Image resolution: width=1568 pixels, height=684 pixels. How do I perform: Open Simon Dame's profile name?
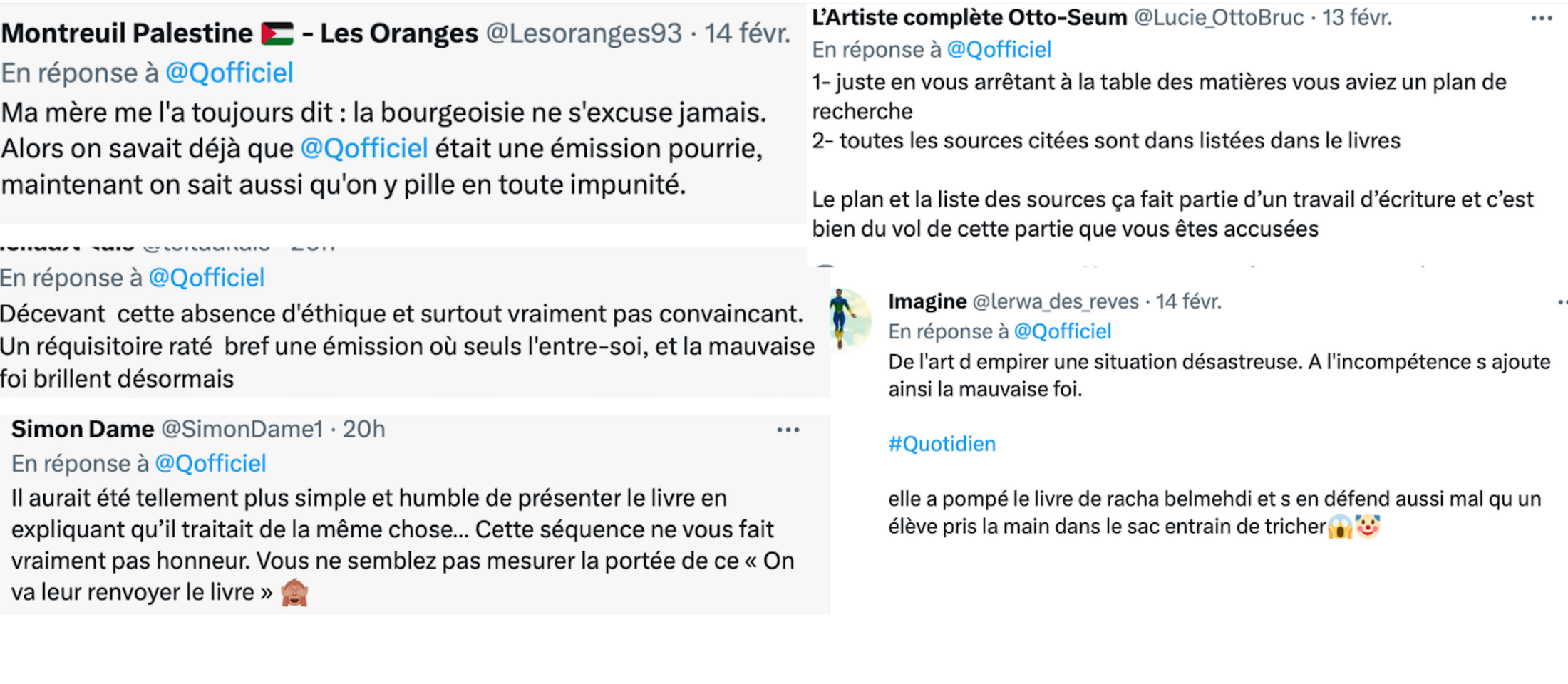[x=83, y=429]
